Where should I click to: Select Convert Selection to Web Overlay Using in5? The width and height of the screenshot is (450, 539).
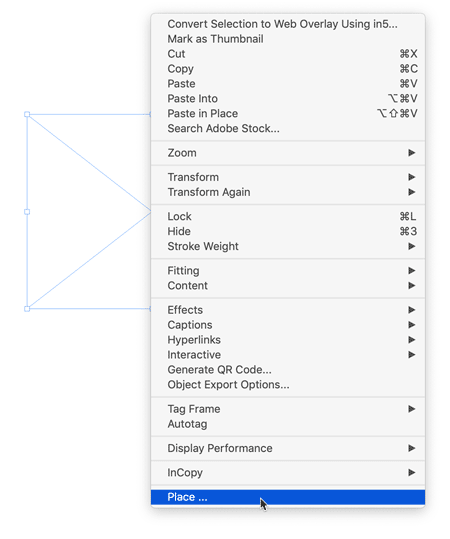coord(288,24)
